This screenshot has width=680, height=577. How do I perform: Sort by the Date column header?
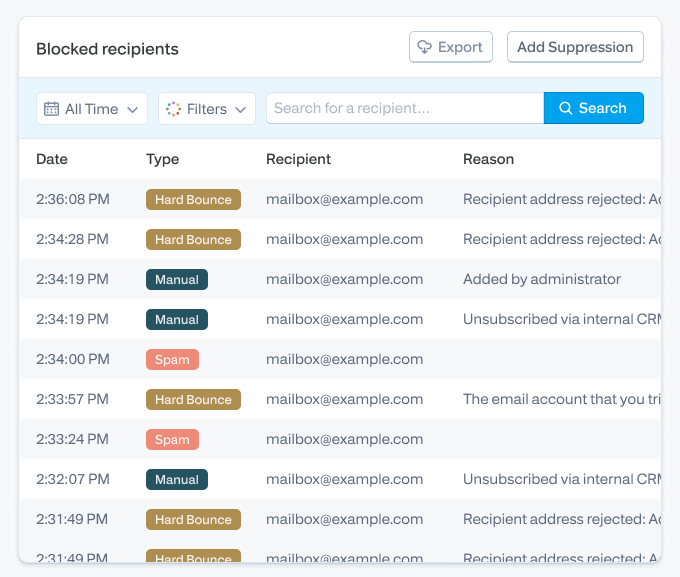52,159
